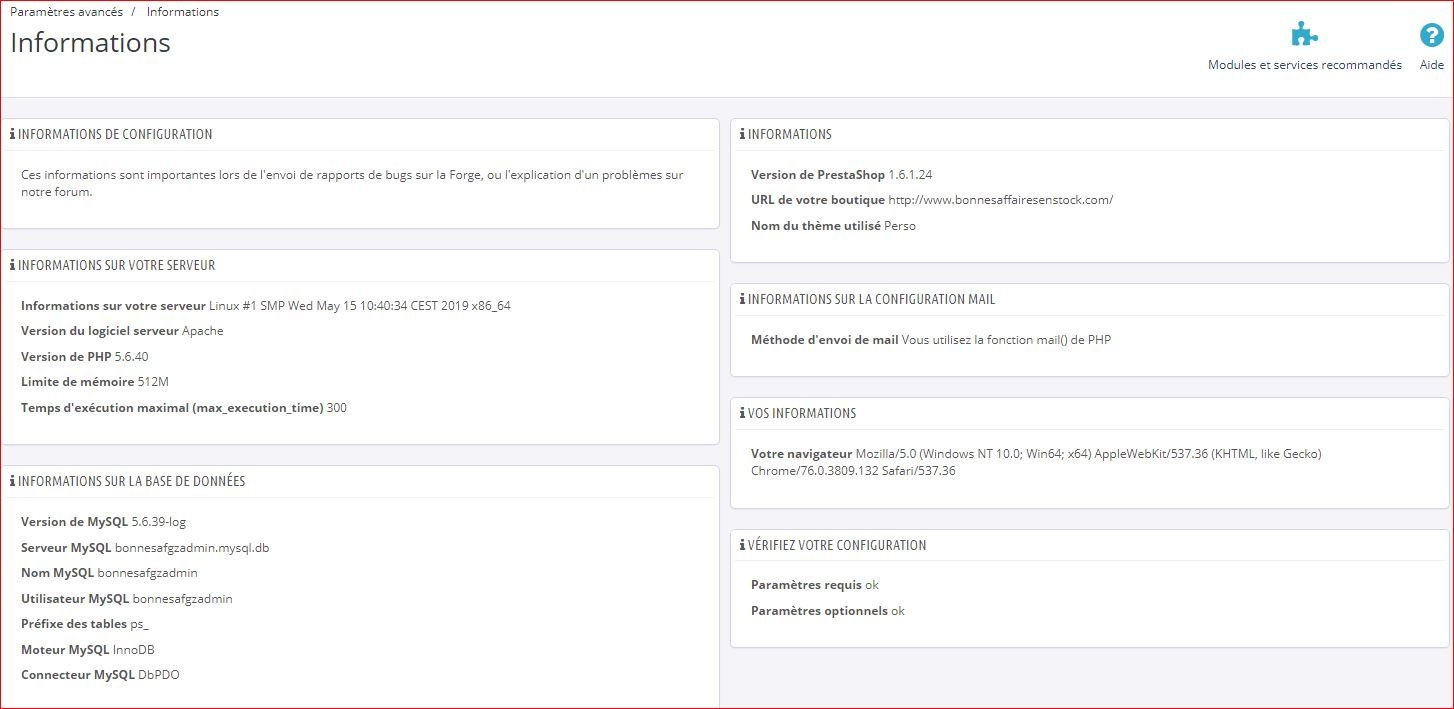Select PrestaShop version 1.6.1.24

910,174
